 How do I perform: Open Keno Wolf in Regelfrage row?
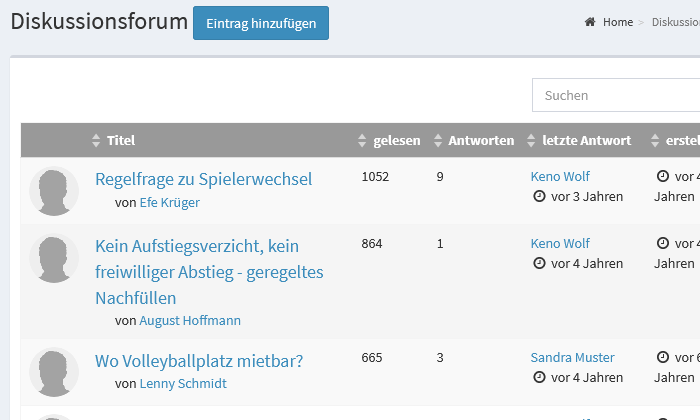(560, 176)
